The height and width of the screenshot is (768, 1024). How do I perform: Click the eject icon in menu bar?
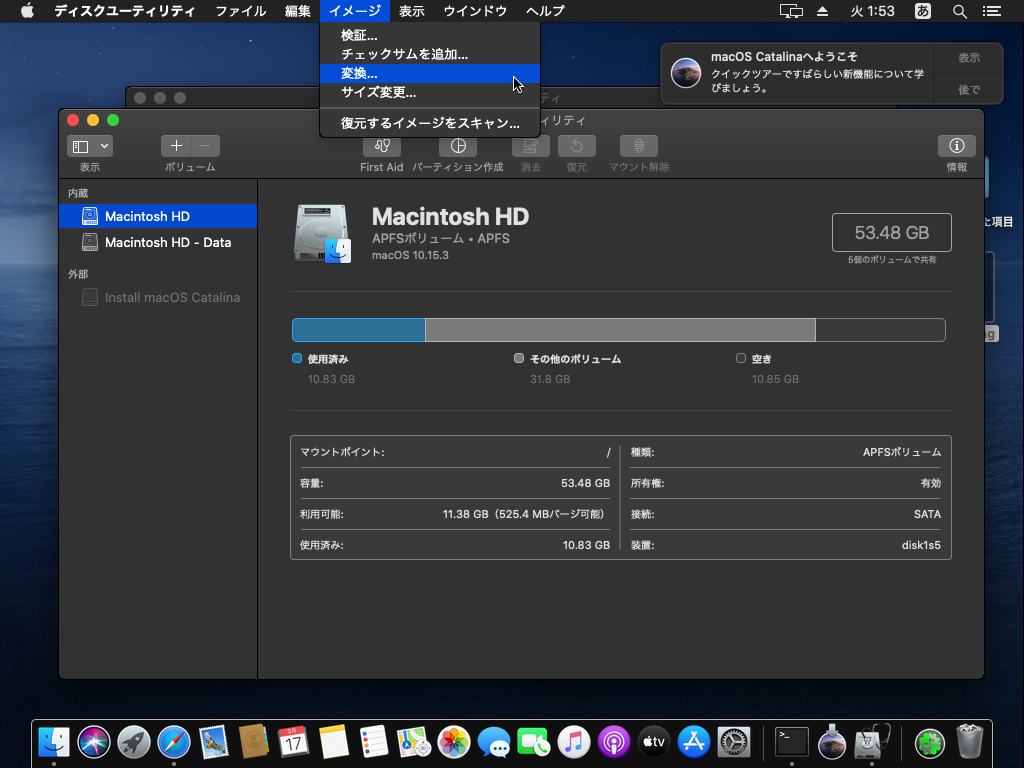822,11
